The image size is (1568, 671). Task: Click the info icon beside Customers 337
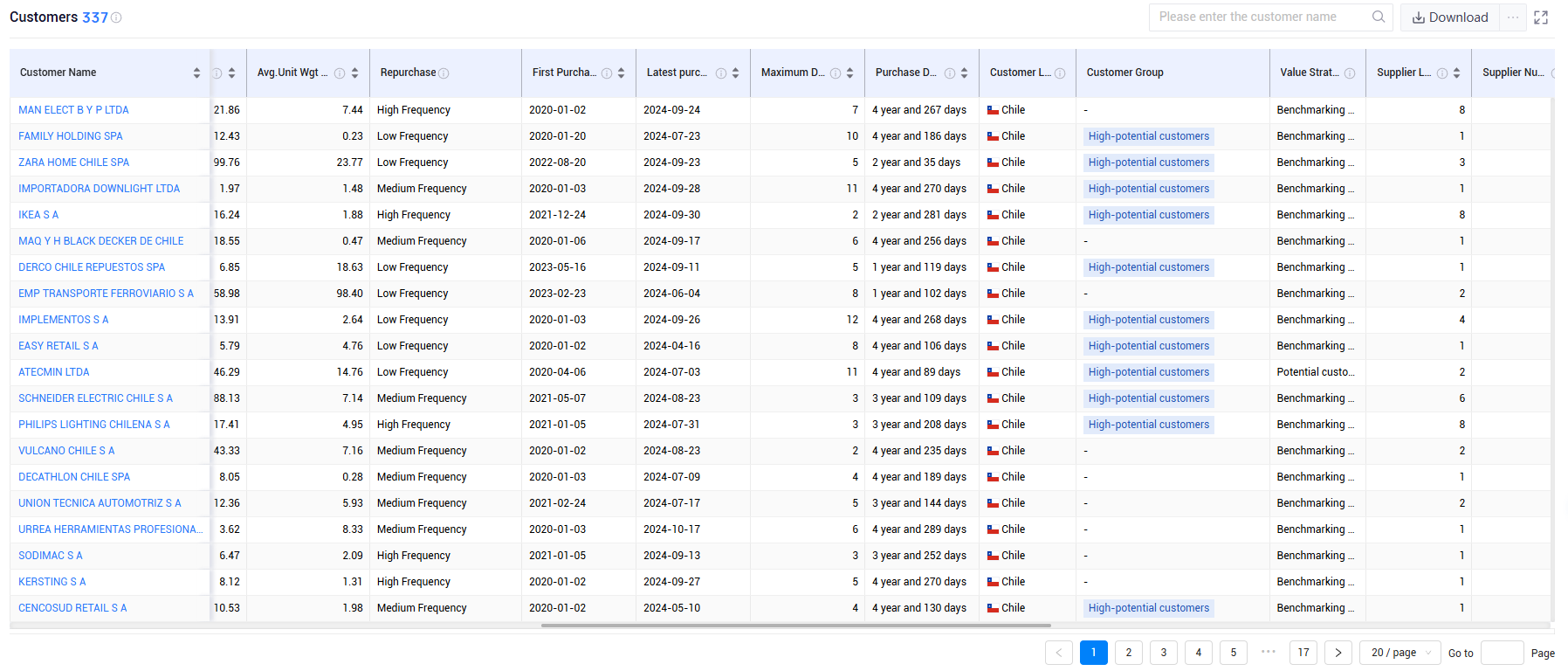[116, 17]
